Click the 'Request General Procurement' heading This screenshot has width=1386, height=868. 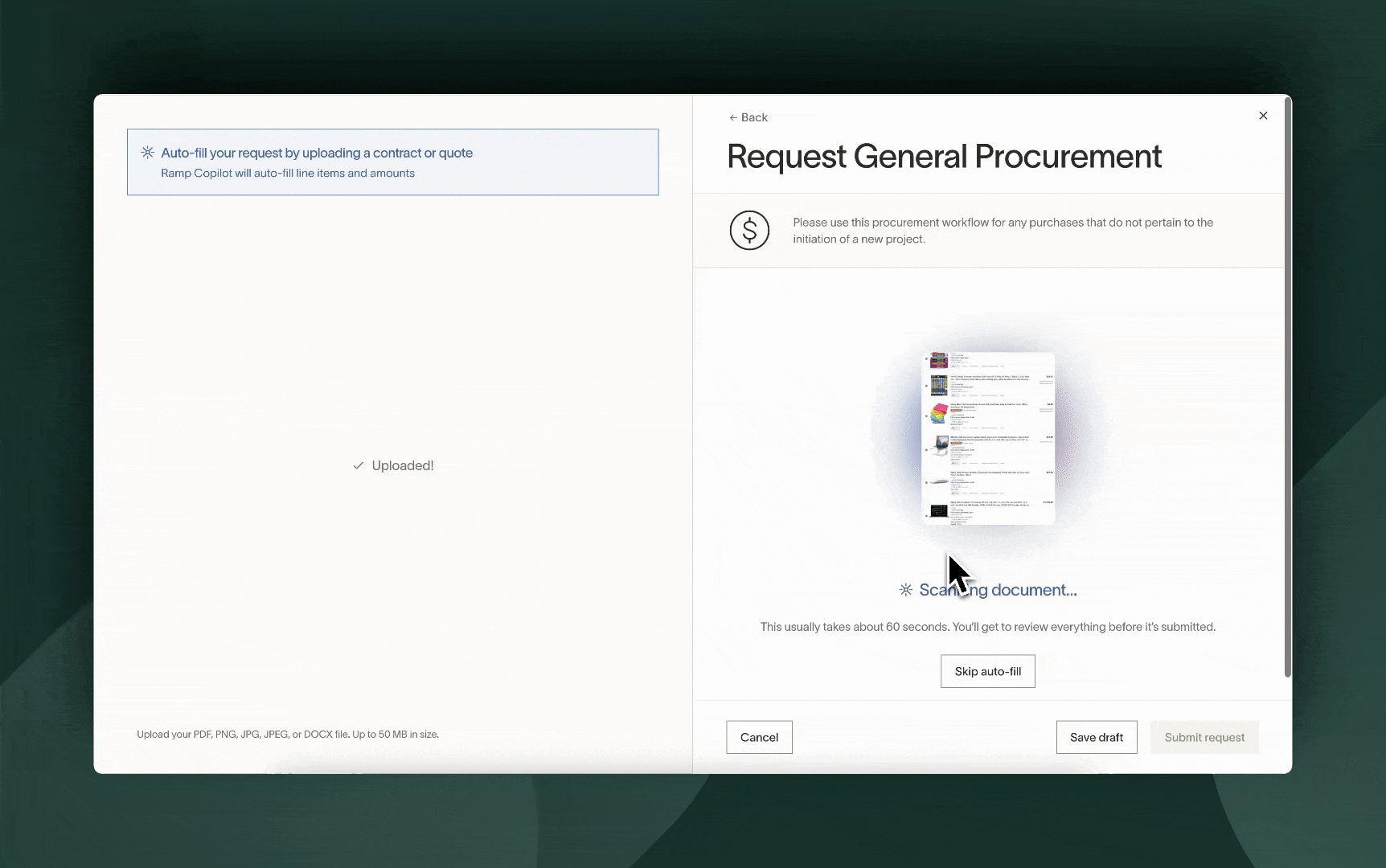(x=944, y=156)
